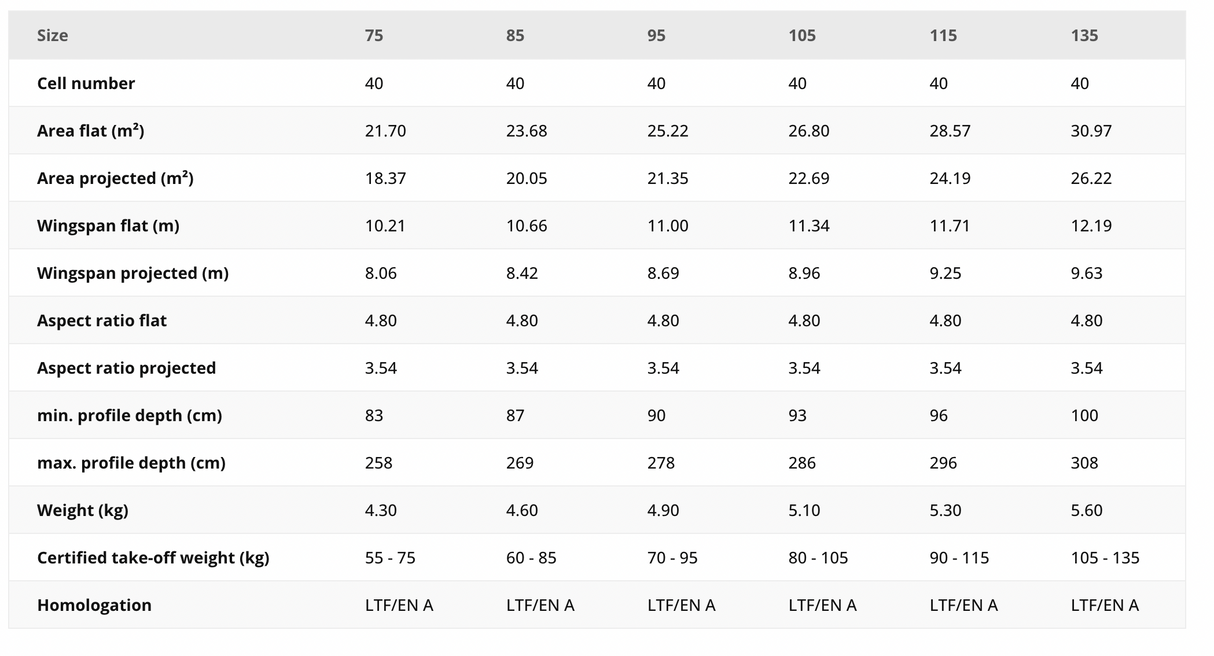This screenshot has width=1214, height=656.
Task: Click the Area projected row label
Action: [115, 179]
